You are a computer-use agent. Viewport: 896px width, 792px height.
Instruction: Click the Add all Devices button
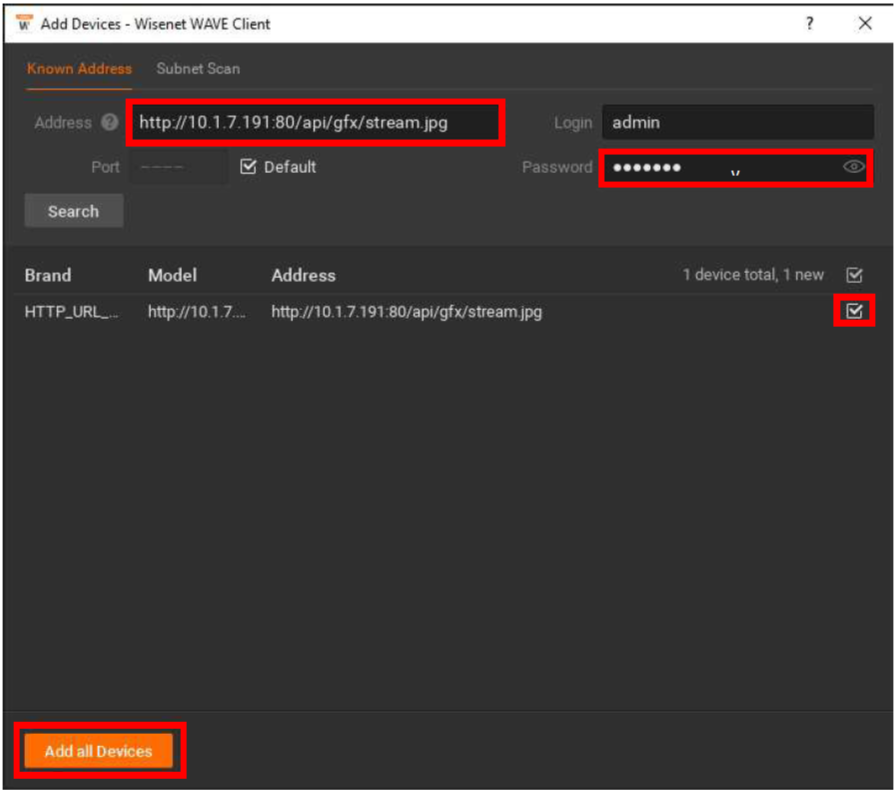[98, 751]
